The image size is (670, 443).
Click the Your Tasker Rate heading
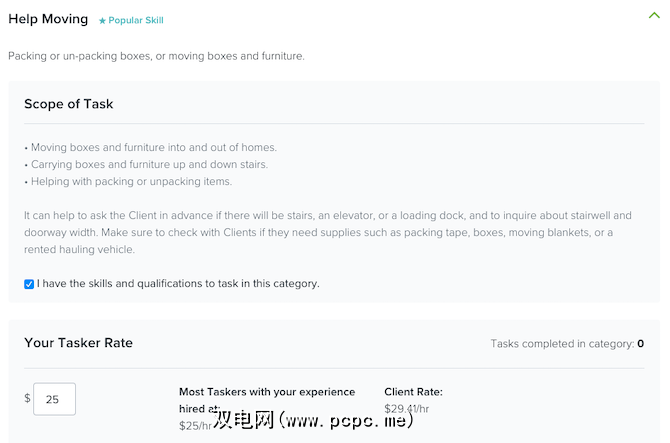pyautogui.click(x=78, y=343)
